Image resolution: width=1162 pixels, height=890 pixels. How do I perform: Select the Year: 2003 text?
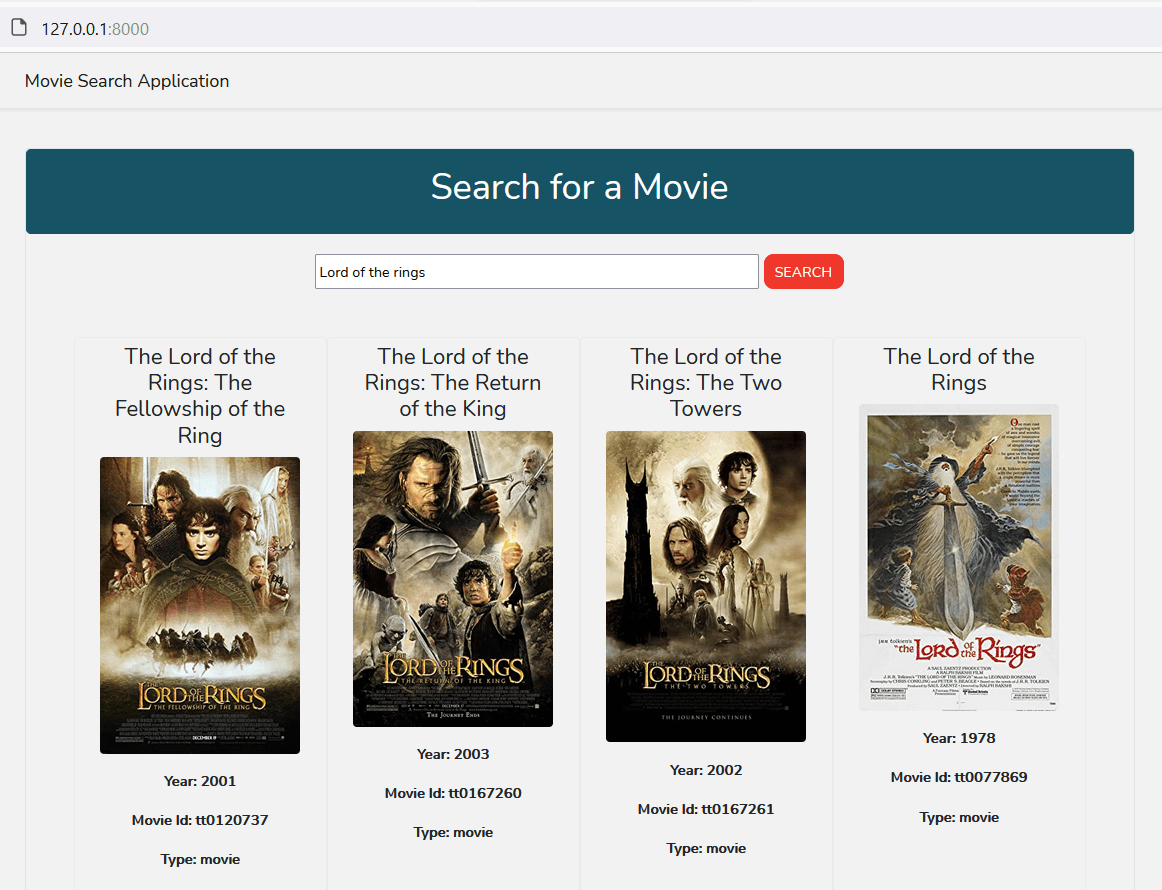[453, 754]
